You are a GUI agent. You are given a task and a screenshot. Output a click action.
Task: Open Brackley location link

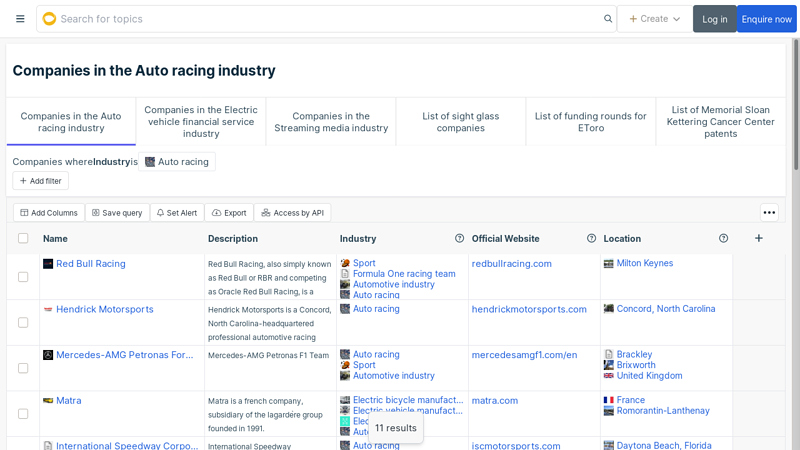pyautogui.click(x=634, y=354)
